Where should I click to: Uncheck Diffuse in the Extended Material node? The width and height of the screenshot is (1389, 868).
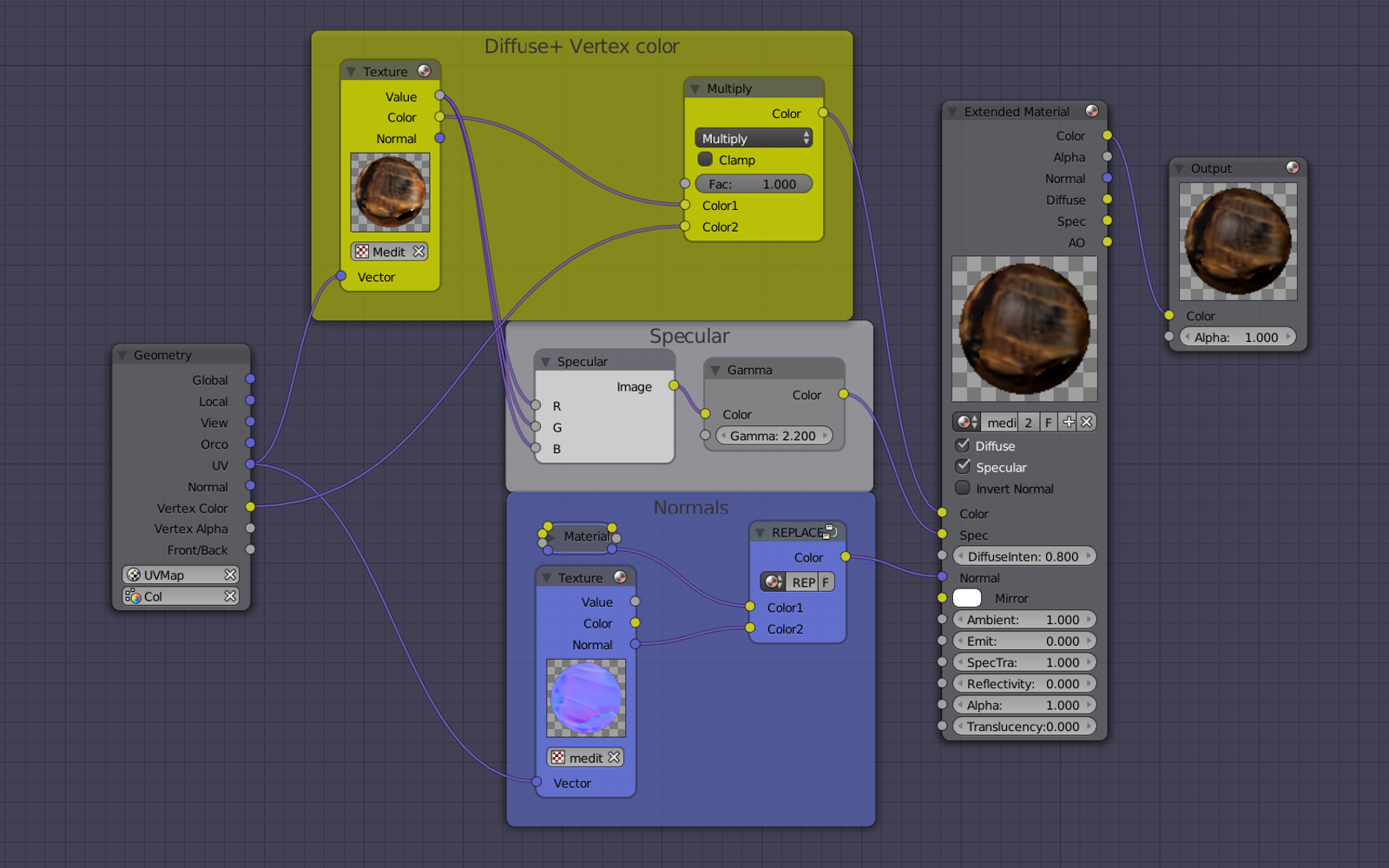click(963, 445)
